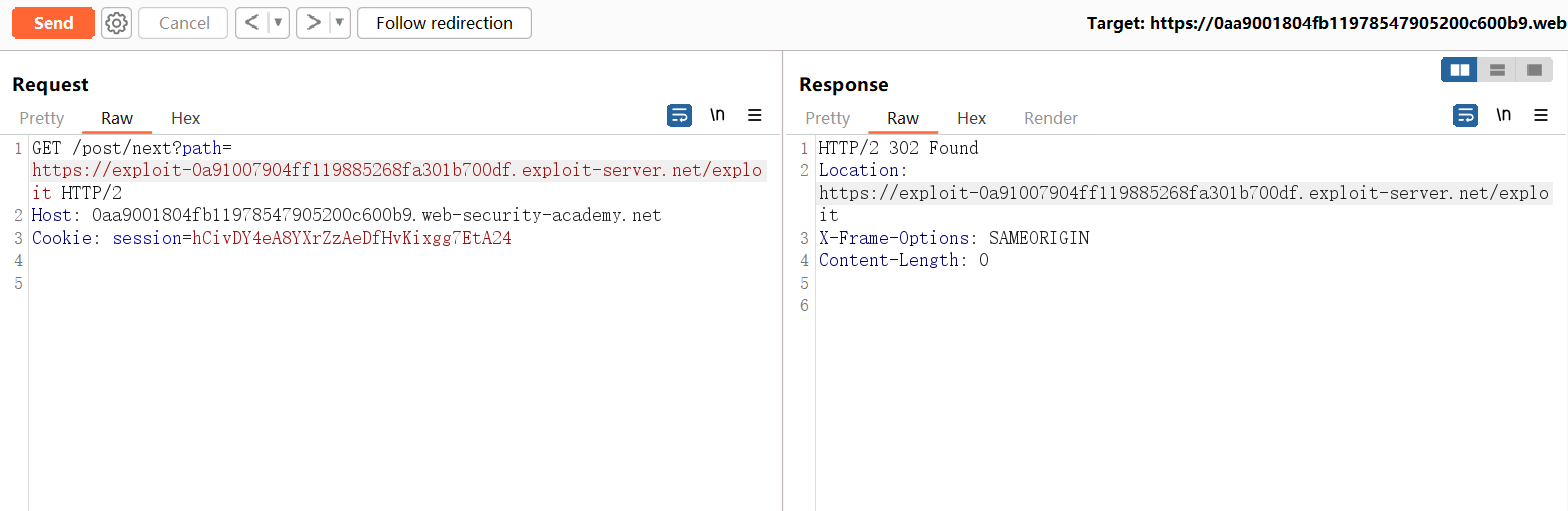
Task: Expand the back history dropdown arrow
Action: [278, 23]
